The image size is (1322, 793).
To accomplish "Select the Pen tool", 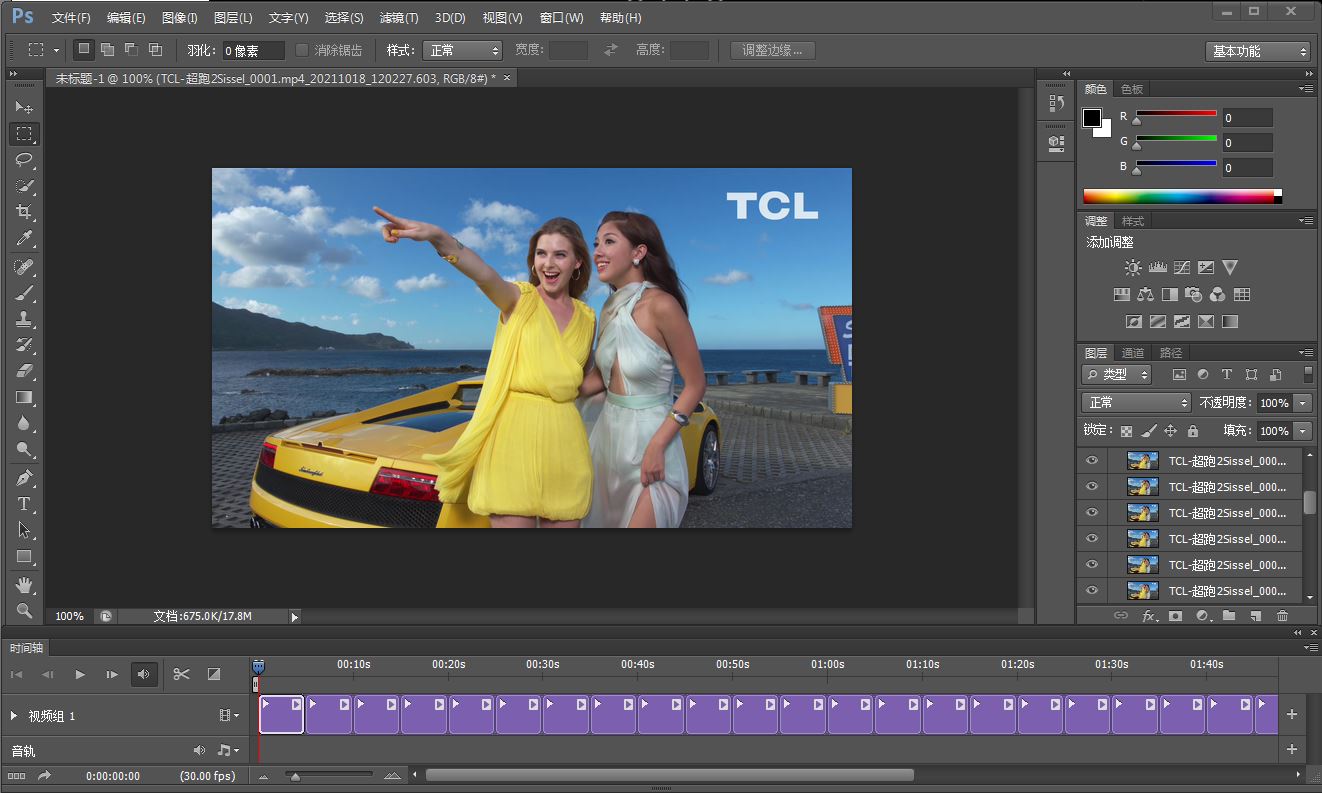I will [24, 477].
